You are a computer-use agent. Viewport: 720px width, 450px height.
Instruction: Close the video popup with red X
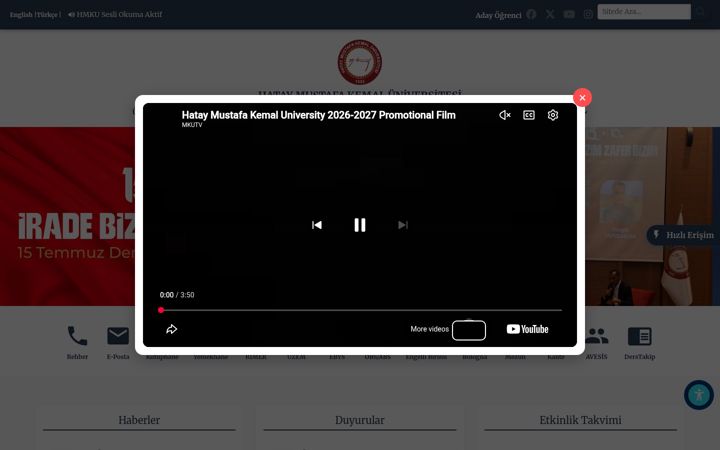[582, 97]
